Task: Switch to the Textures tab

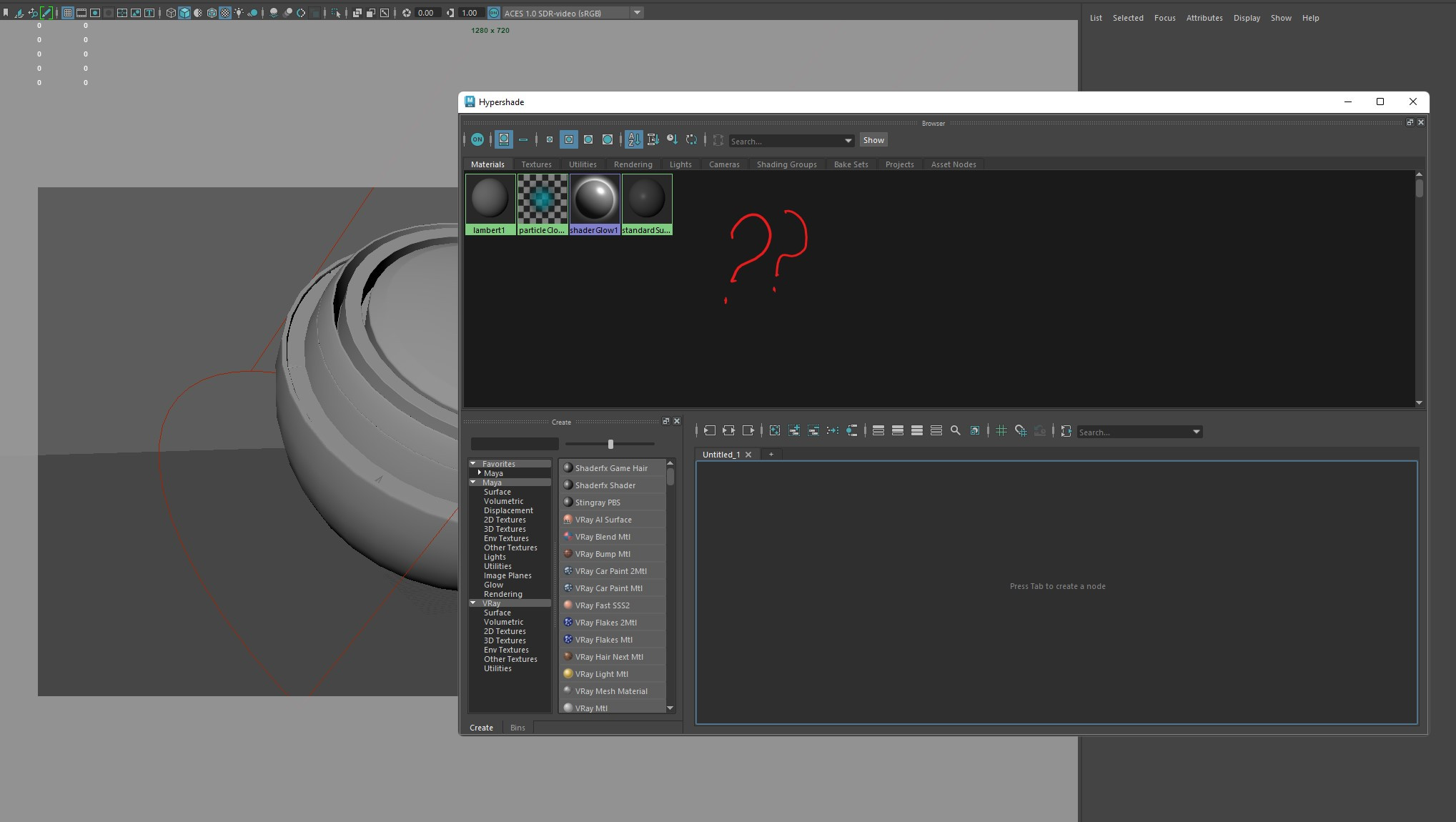Action: coord(537,164)
